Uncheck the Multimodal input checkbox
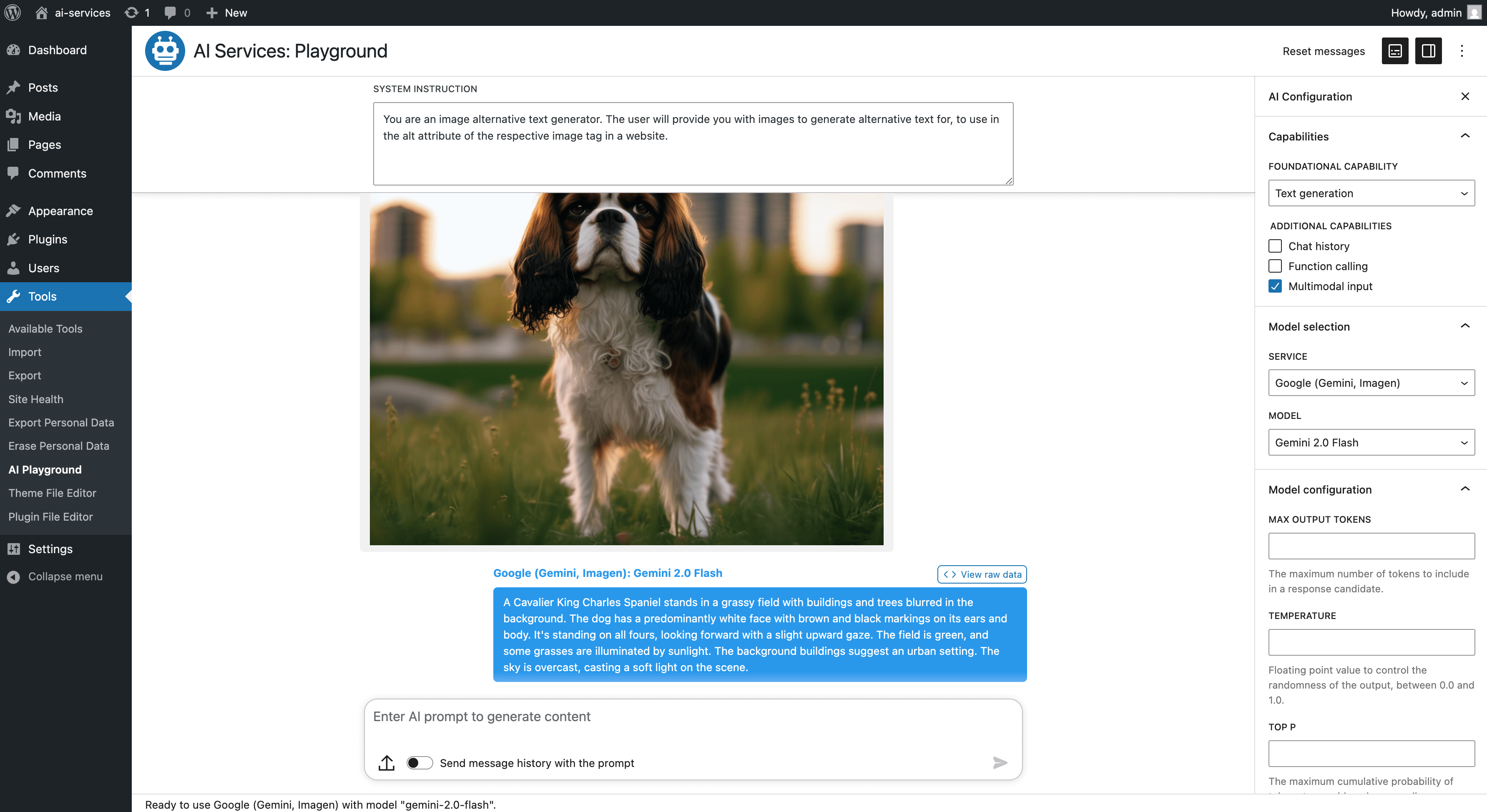The image size is (1487, 812). click(1275, 286)
